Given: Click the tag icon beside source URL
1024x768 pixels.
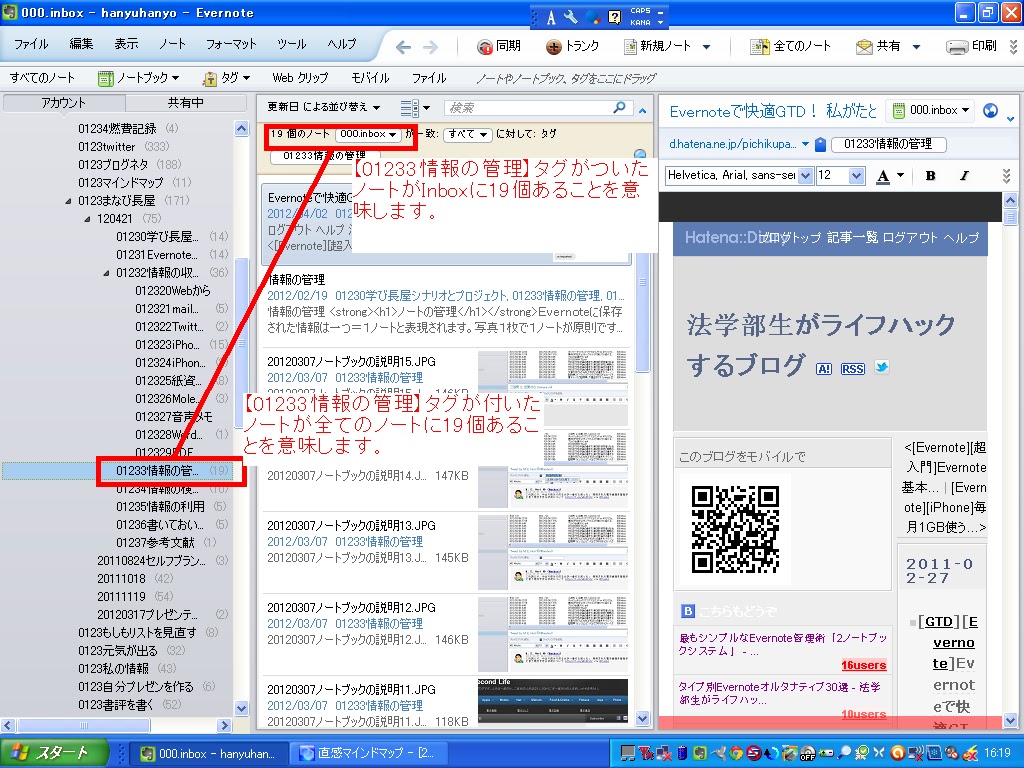Looking at the screenshot, I should pyautogui.click(x=821, y=144).
